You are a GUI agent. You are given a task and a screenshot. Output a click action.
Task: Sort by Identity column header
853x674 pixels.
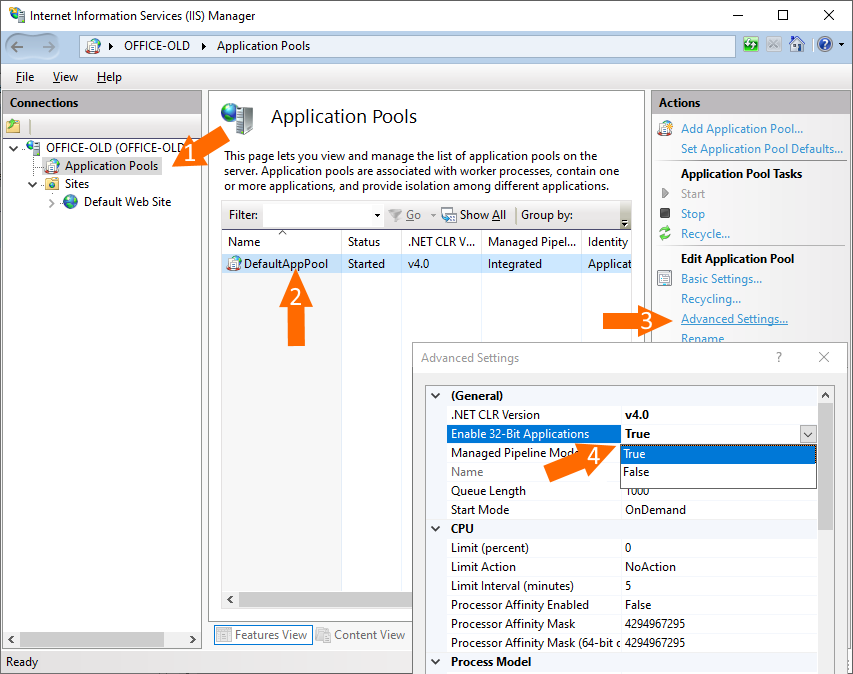click(607, 242)
